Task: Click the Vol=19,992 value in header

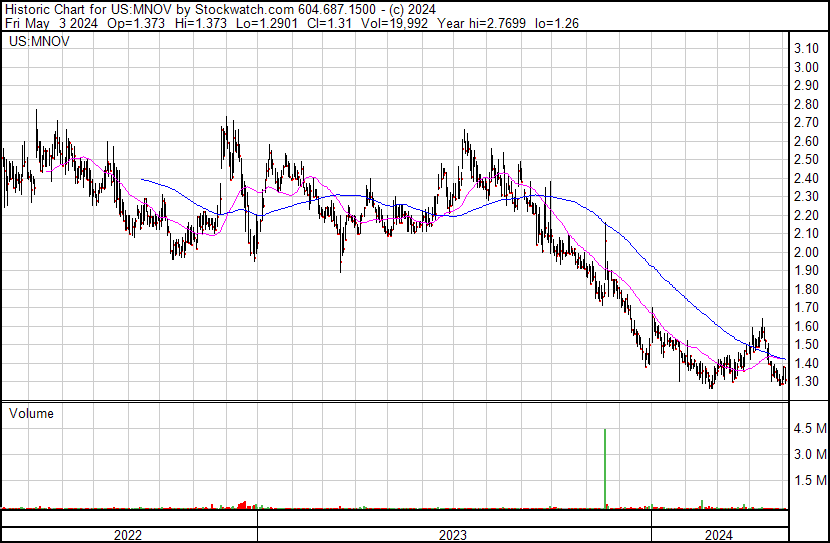Action: [x=394, y=23]
